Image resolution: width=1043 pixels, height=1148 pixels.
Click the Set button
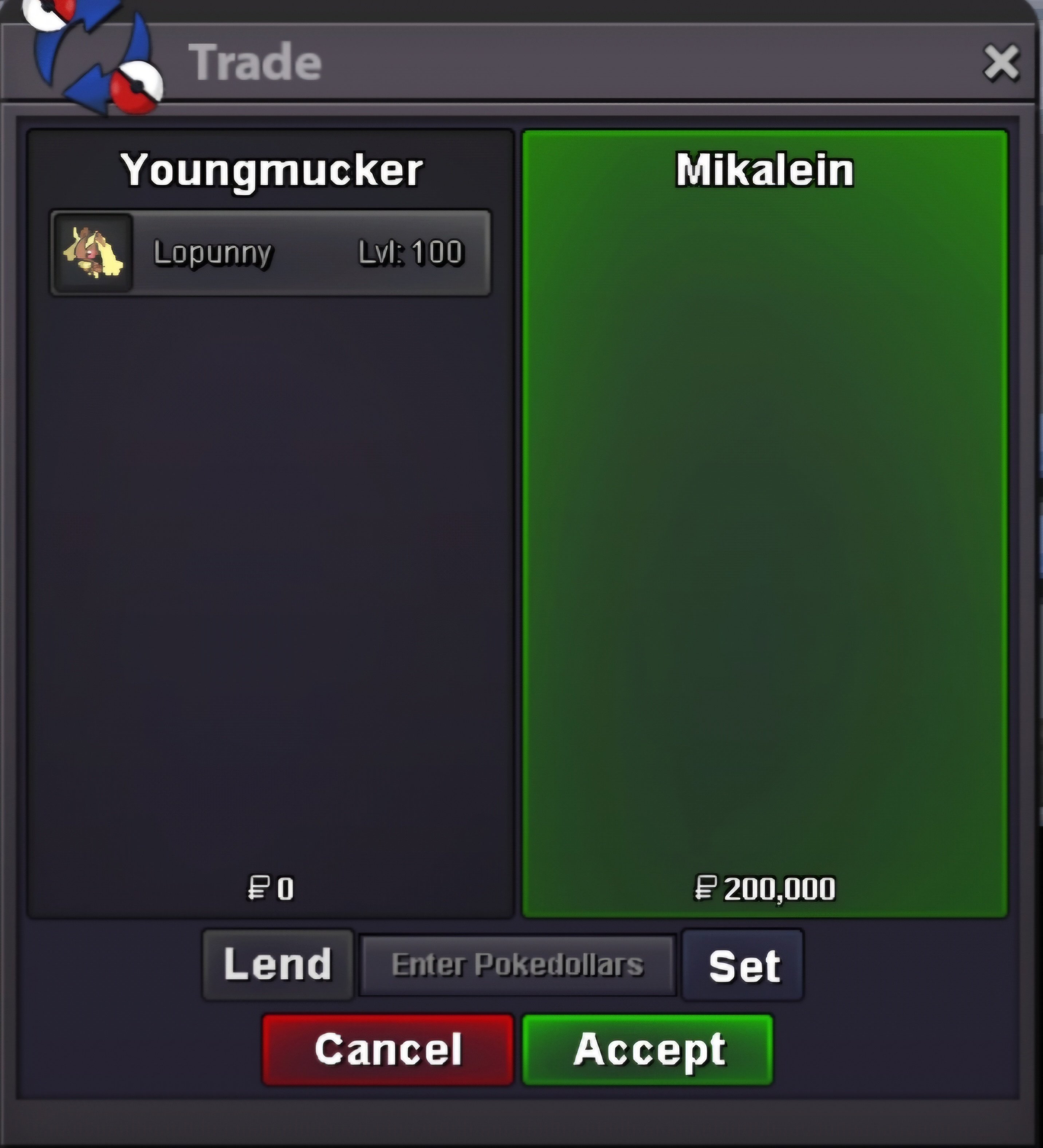pos(744,966)
